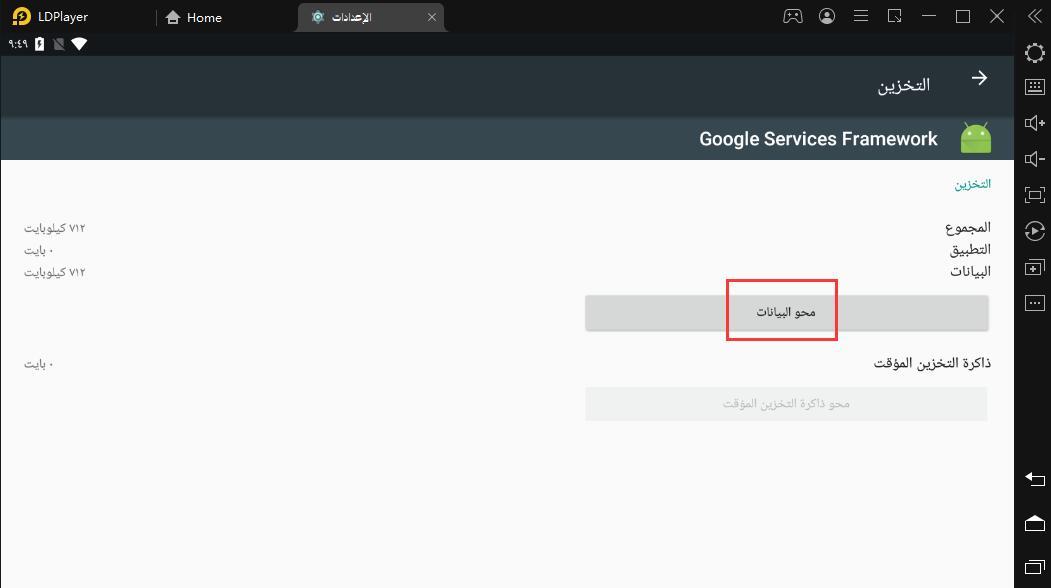The image size is (1051, 588).
Task: Decrease volume using sidebar speaker minus
Action: pyautogui.click(x=1034, y=159)
